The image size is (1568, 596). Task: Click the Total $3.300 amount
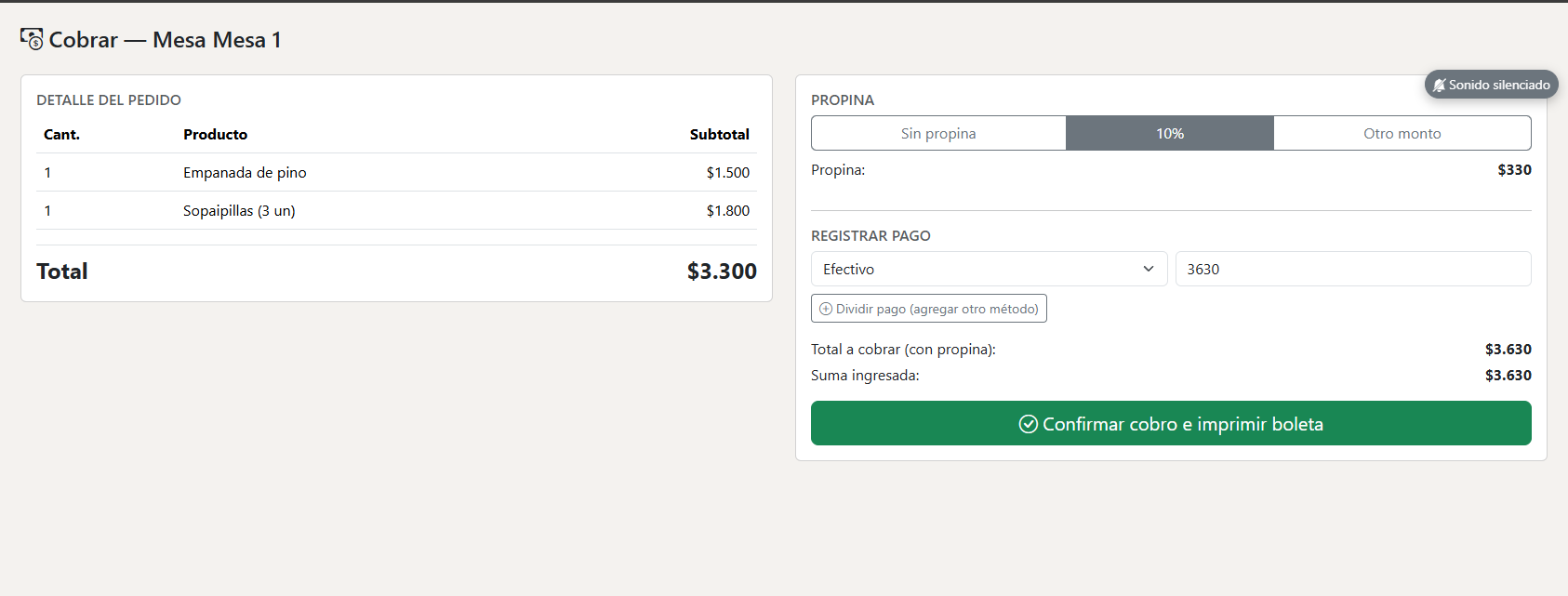722,271
